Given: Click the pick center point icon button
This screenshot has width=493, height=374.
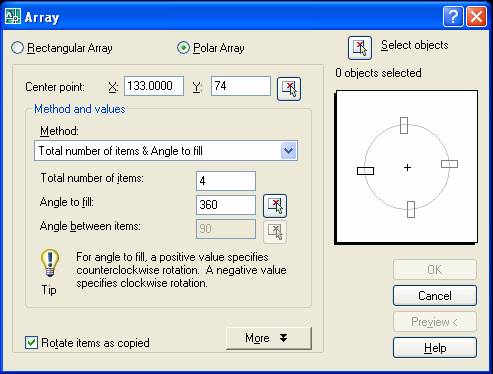Looking at the screenshot, I should click(x=289, y=89).
